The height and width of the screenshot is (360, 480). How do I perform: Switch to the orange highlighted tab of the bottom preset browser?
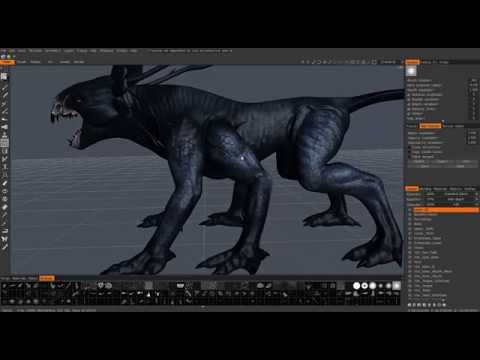click(47, 278)
